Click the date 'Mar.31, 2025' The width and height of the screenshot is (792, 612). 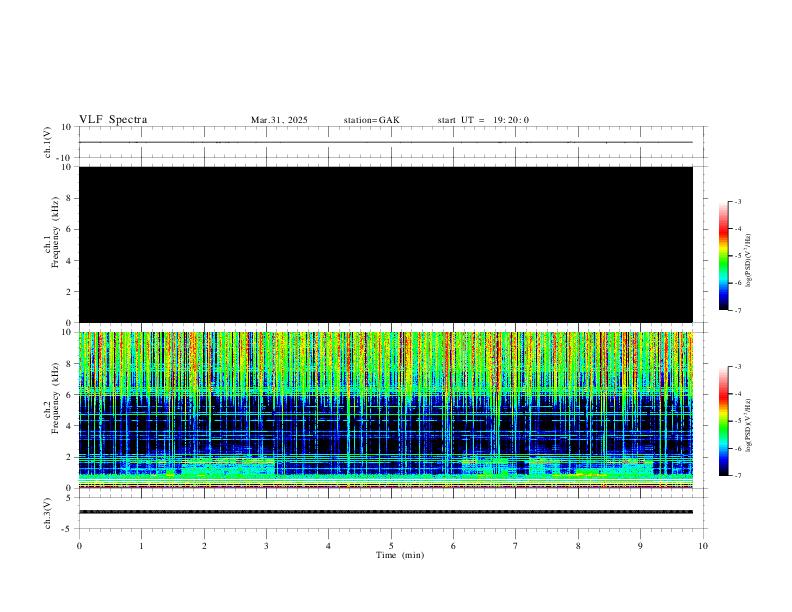click(279, 120)
